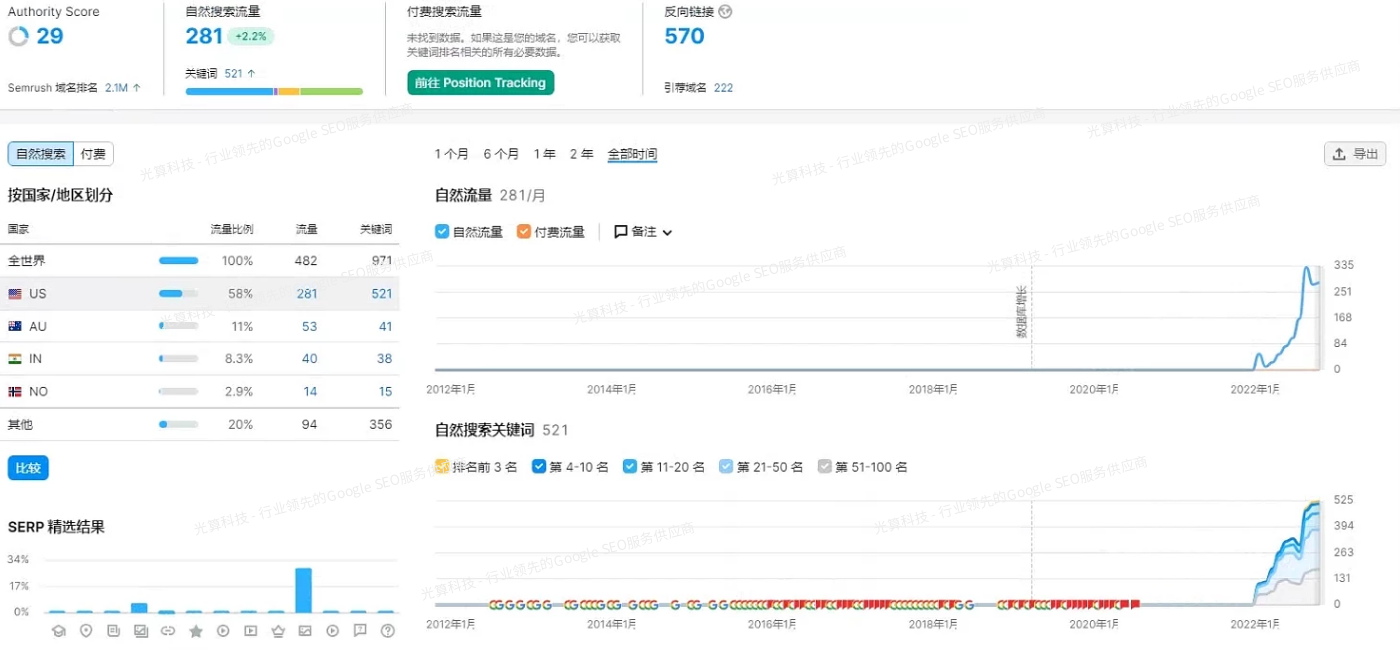
Task: Click the question mark SERP feature icon
Action: point(388,631)
